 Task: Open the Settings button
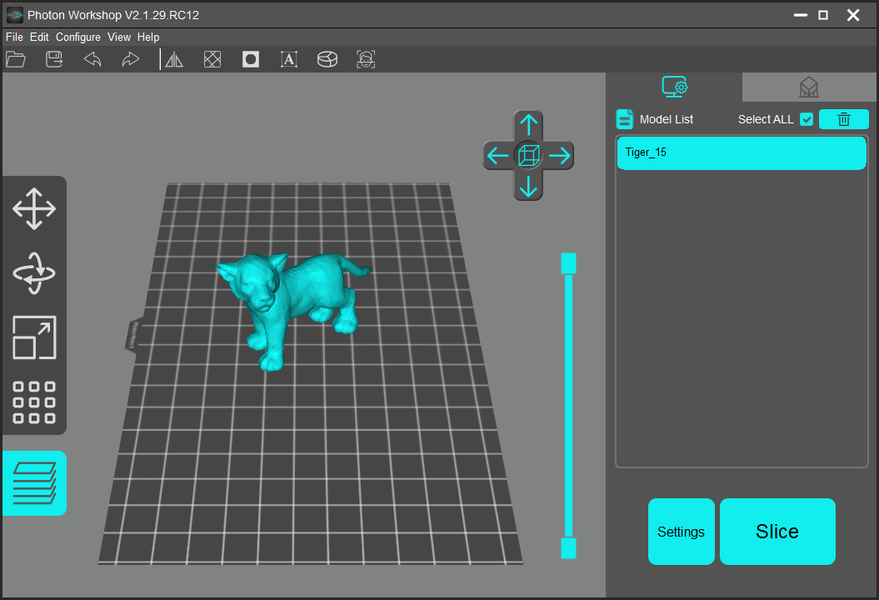pyautogui.click(x=681, y=532)
